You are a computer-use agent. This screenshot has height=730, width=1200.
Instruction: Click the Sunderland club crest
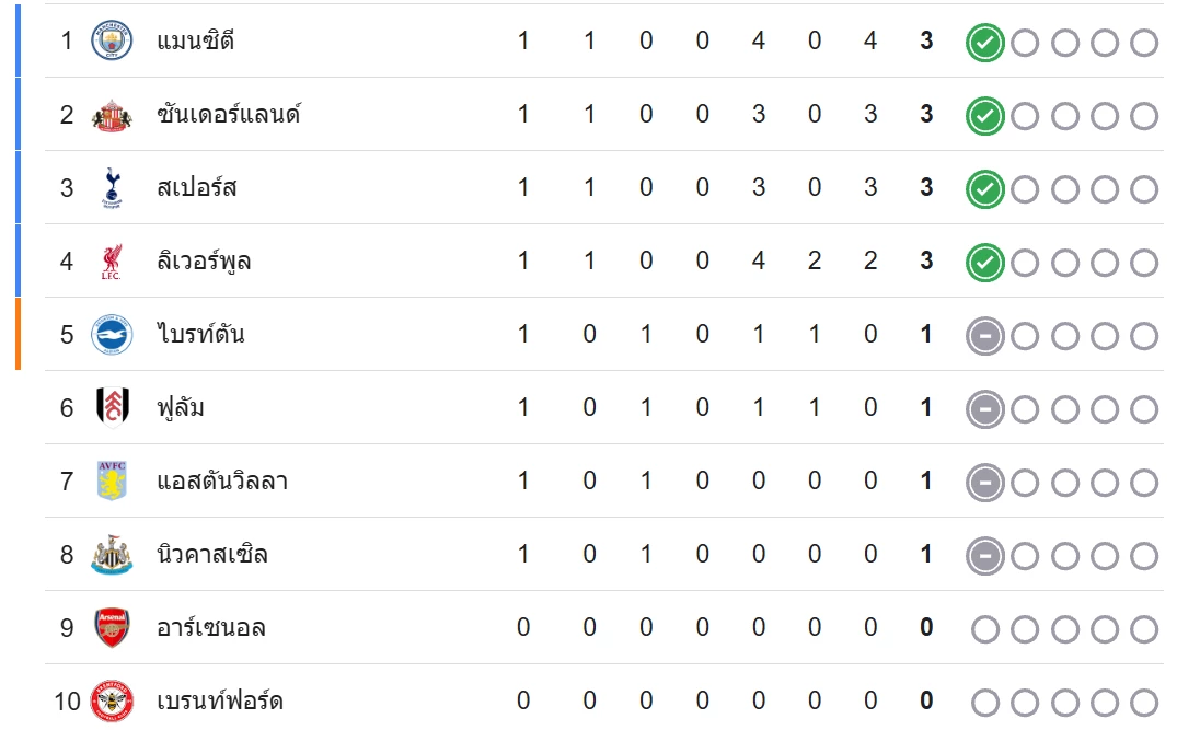click(112, 114)
